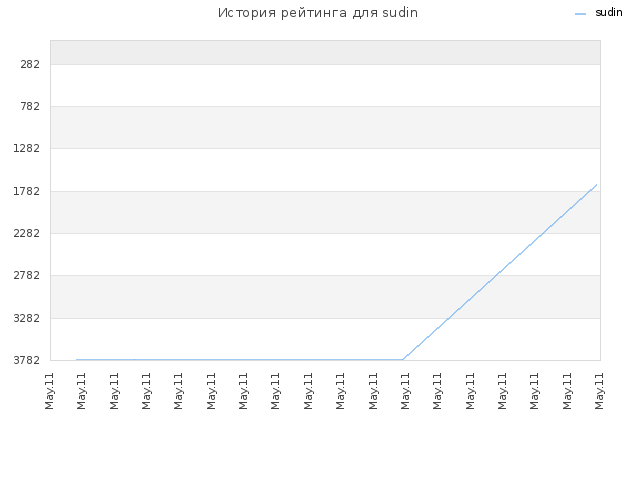
Task: Select the 1782 y-axis label
Action: [27, 191]
